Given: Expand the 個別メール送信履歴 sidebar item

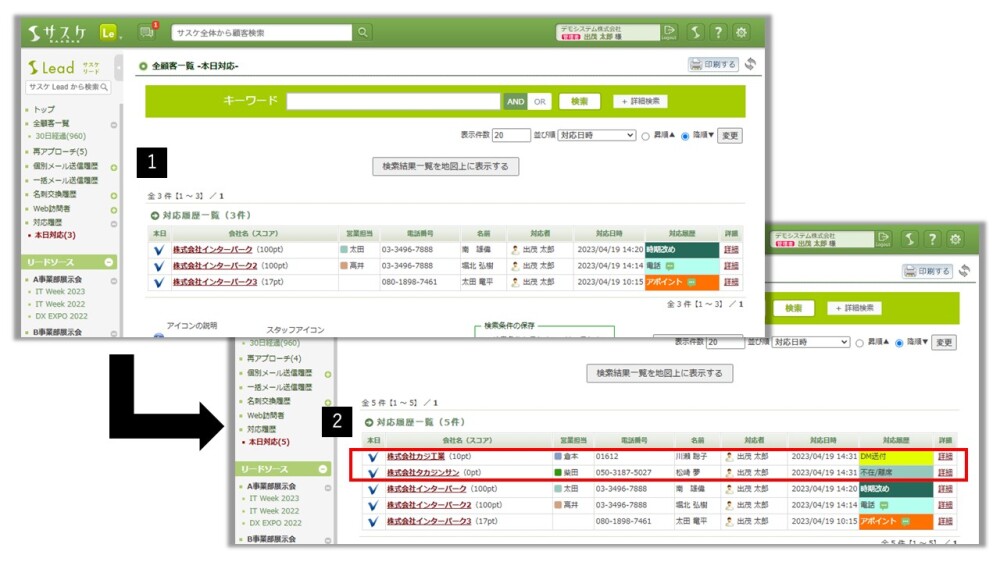Looking at the screenshot, I should pyautogui.click(x=114, y=166).
